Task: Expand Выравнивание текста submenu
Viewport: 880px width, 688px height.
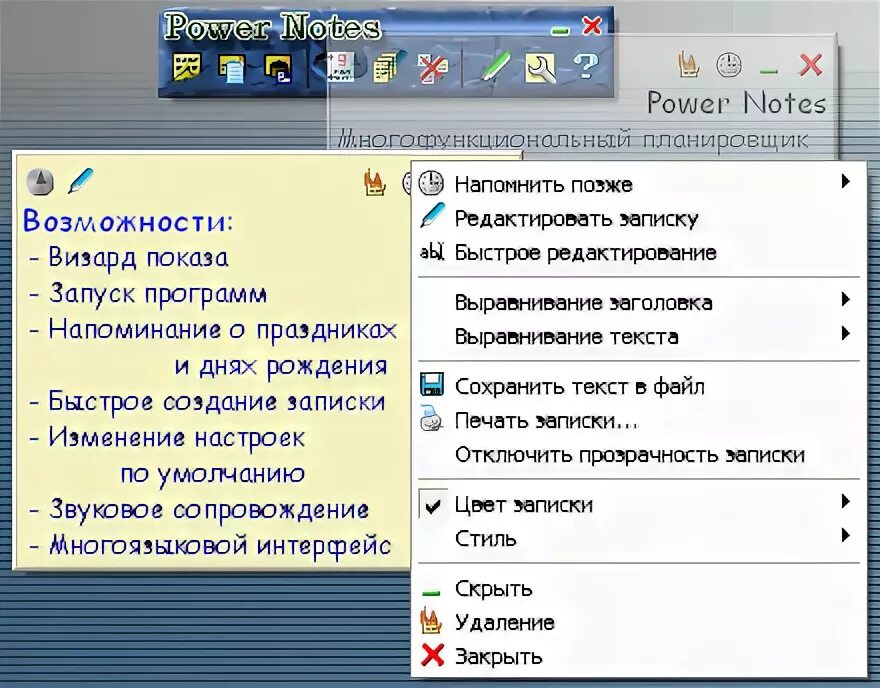Action: tap(845, 333)
